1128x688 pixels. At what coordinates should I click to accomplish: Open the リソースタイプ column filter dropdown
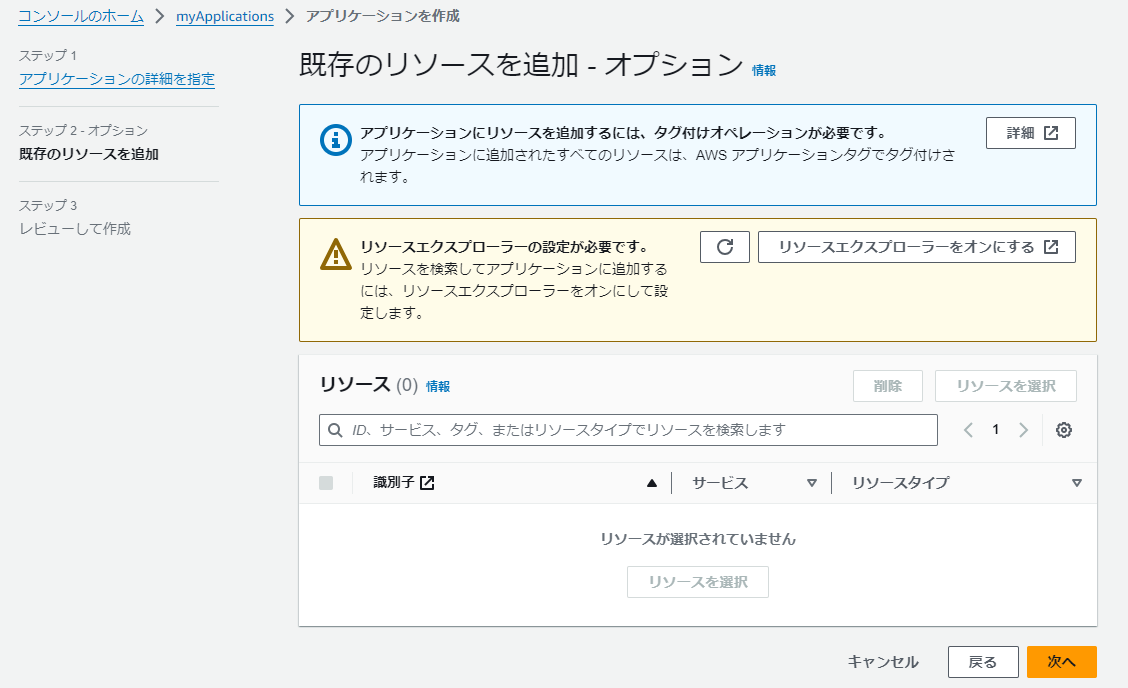point(1077,483)
